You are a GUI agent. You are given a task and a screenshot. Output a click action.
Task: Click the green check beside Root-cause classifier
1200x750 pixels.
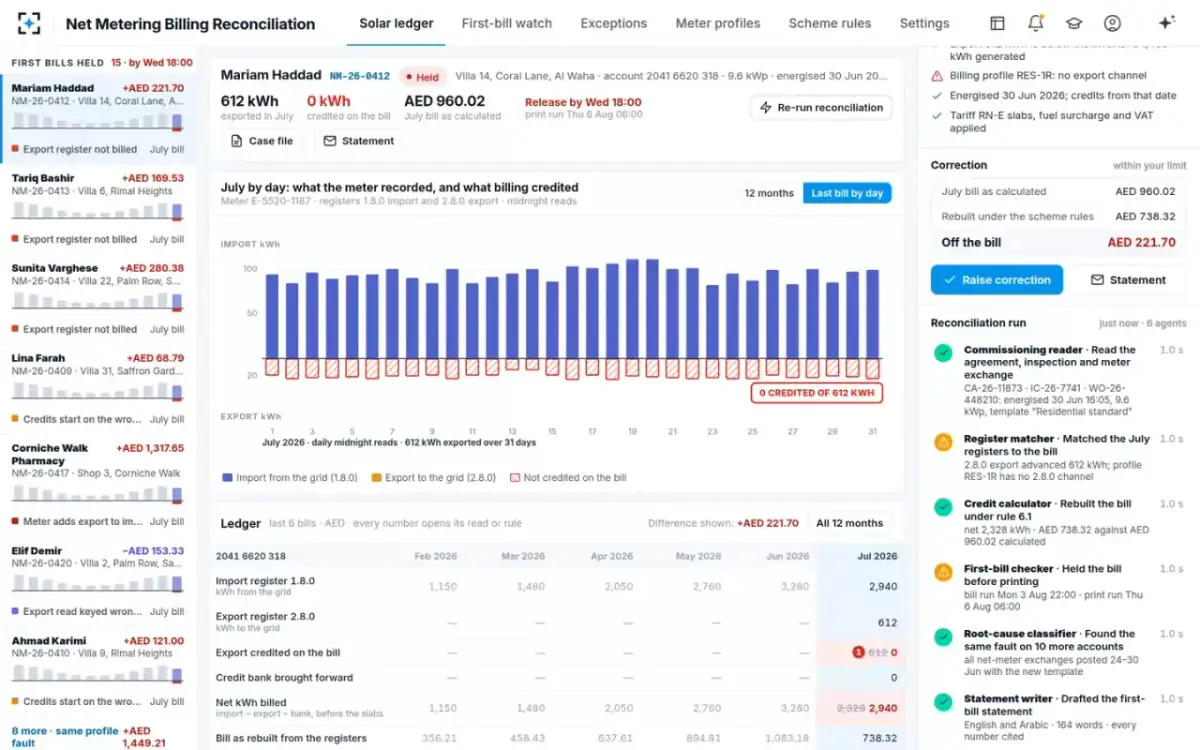pyautogui.click(x=942, y=637)
